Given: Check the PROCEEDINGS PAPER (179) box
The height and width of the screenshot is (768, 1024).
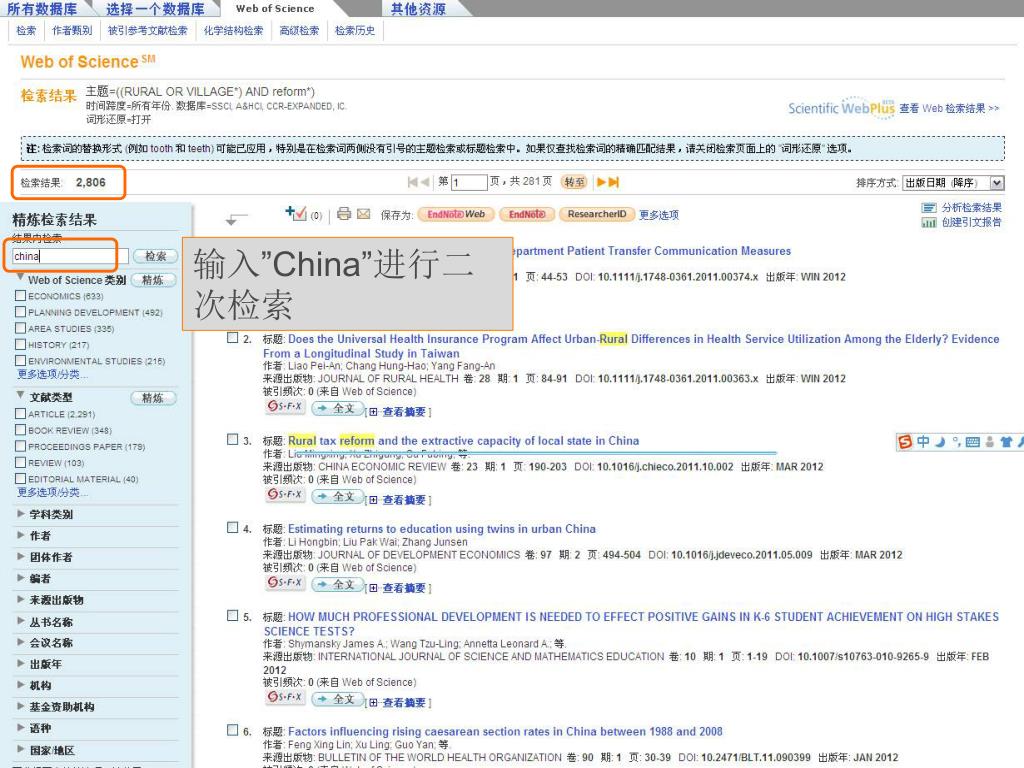Looking at the screenshot, I should coord(20,447).
